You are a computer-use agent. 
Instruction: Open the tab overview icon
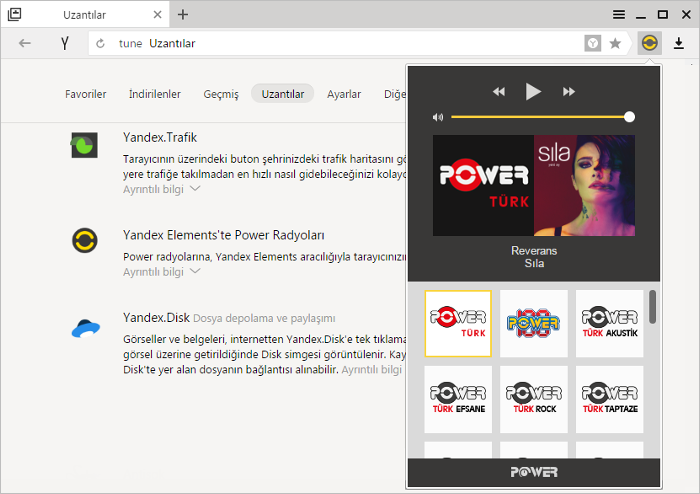(14, 14)
